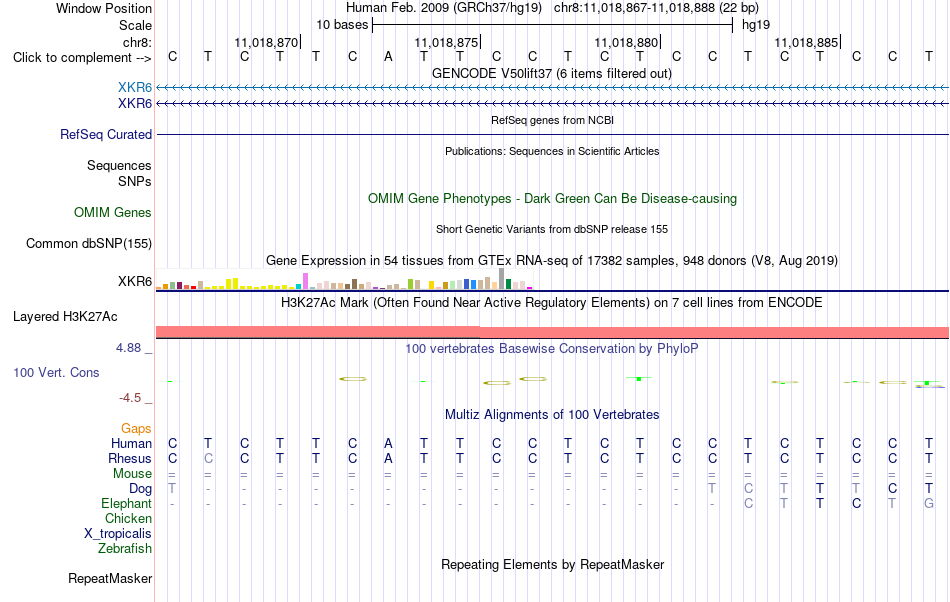Click the Dog species label

(140, 489)
